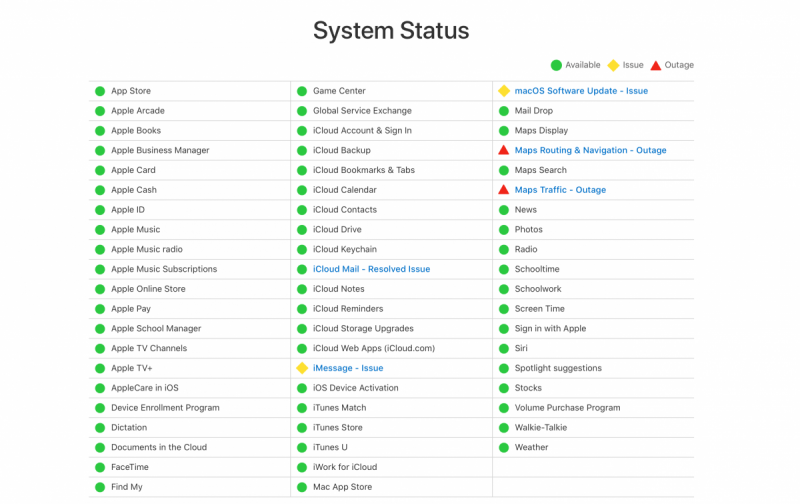The width and height of the screenshot is (800, 504).
Task: View the Maps Traffic - Outage link
Action: click(560, 190)
